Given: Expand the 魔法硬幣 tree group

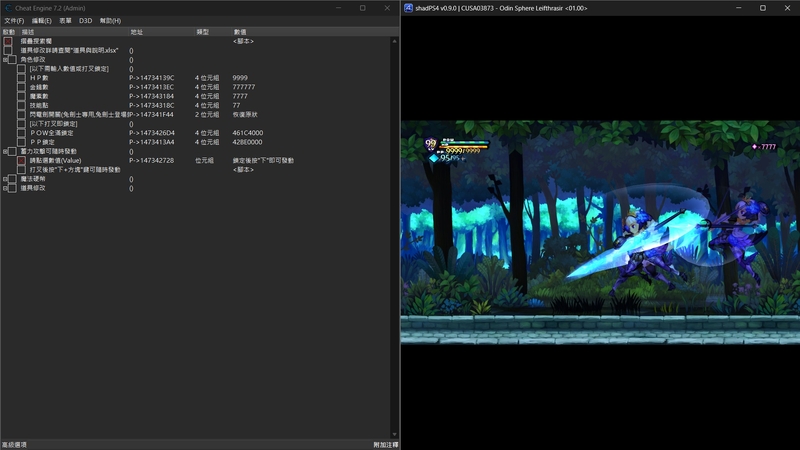Looking at the screenshot, I should (5, 179).
